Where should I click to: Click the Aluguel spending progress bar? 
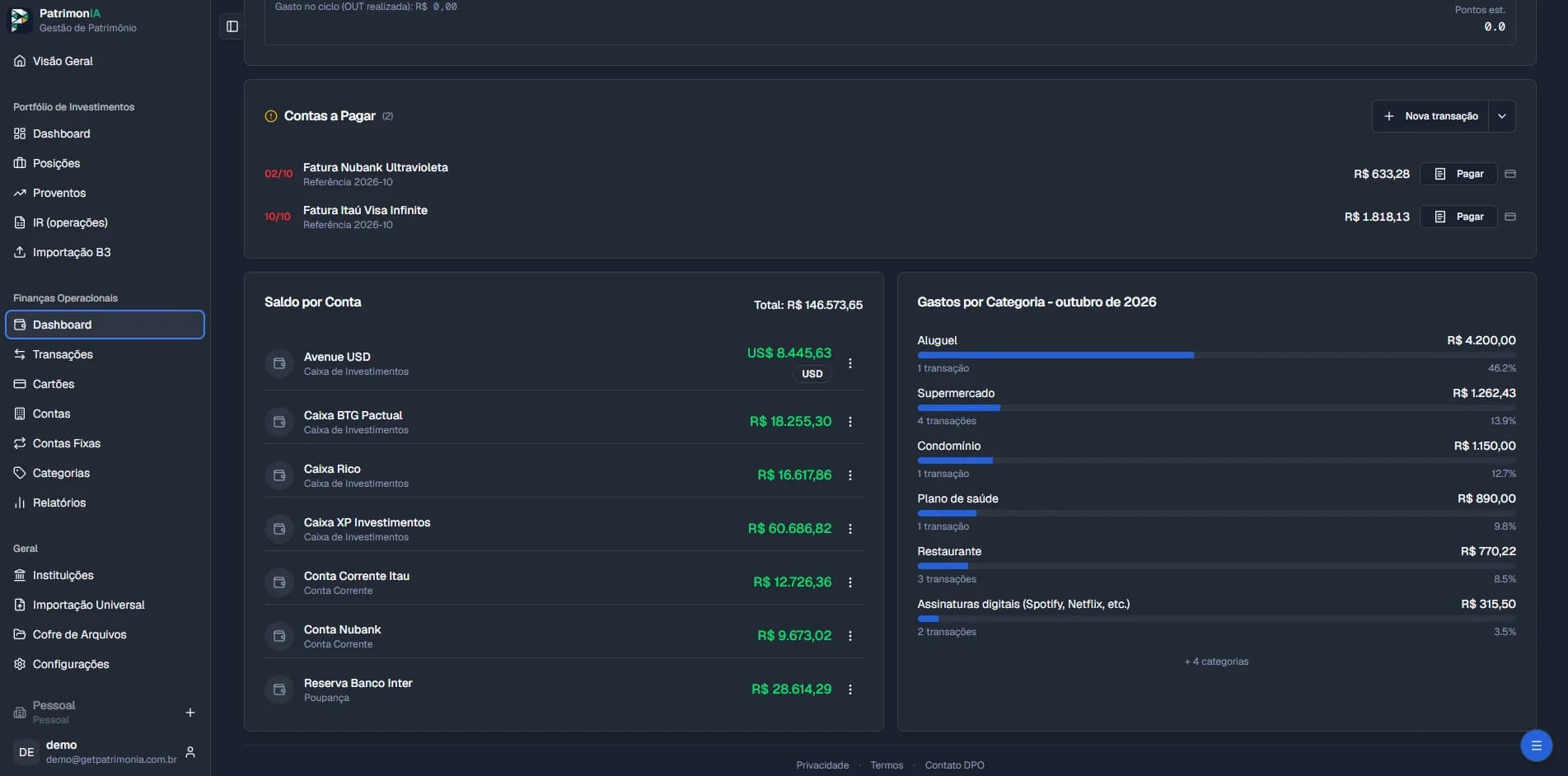click(1216, 355)
